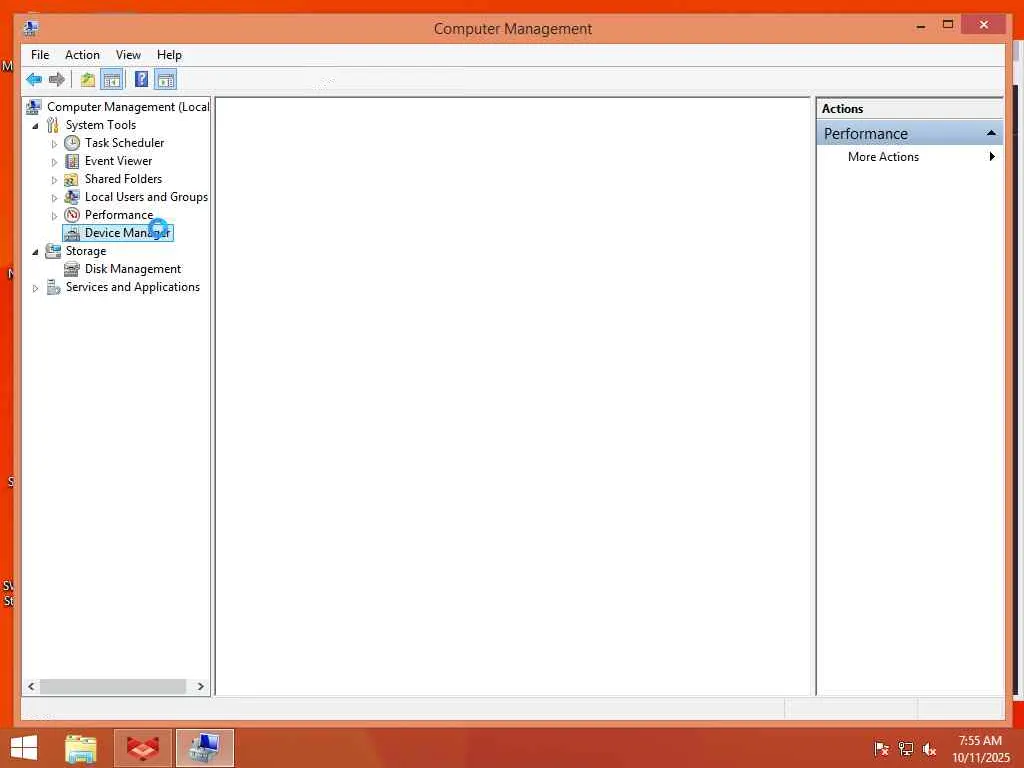Click the Services and Applications icon
Screen dimensions: 1024x768
click(53, 287)
